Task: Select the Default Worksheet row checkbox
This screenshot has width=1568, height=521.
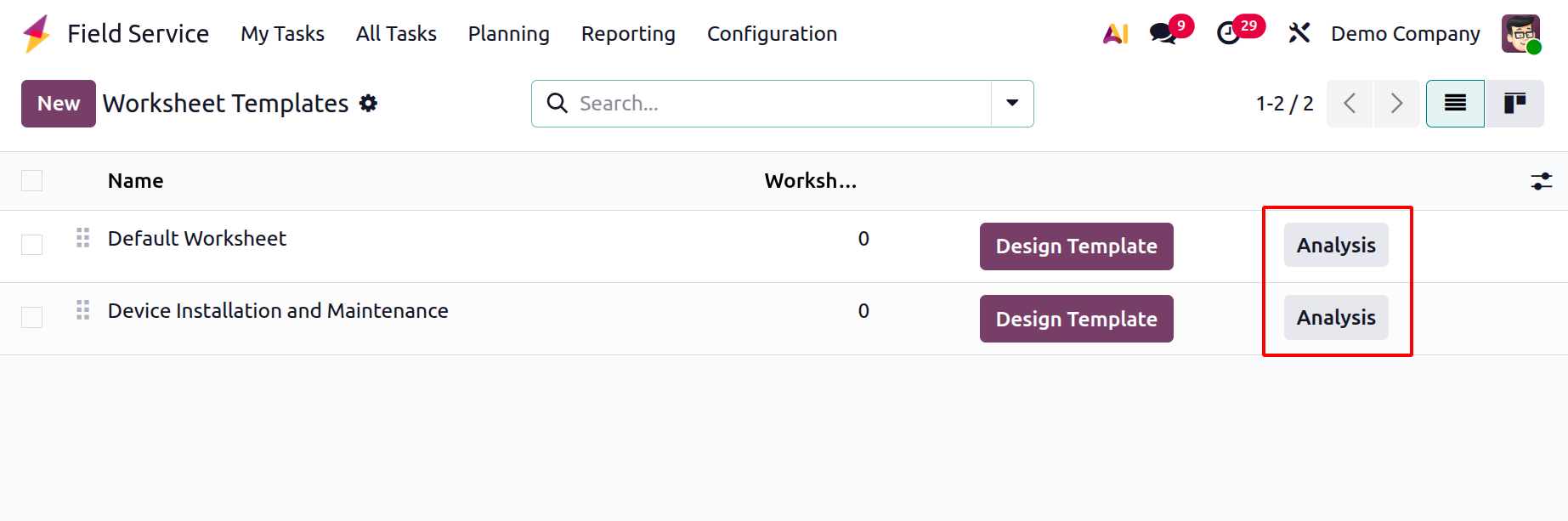Action: tap(32, 245)
